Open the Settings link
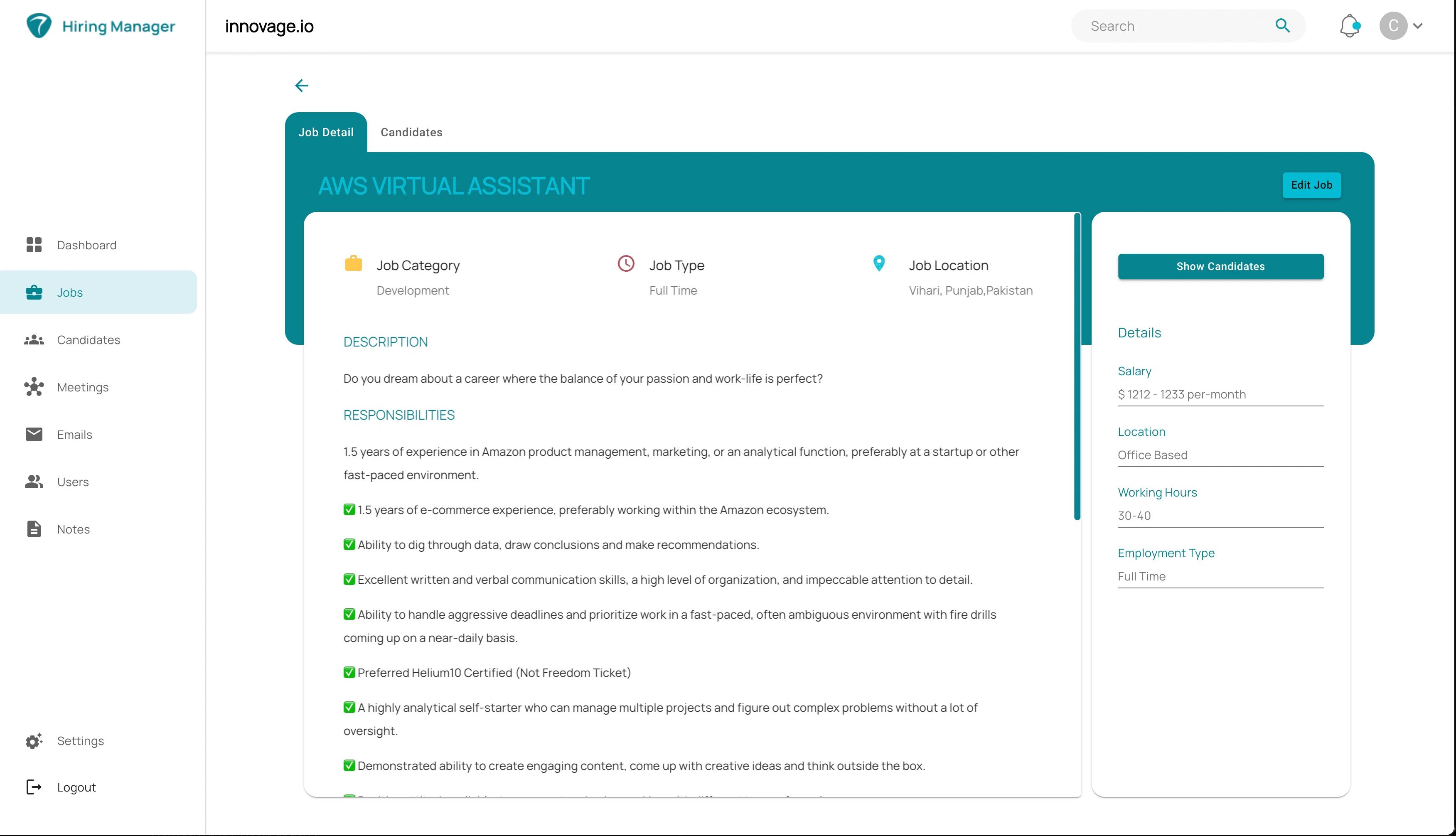This screenshot has width=1456, height=836. coord(80,741)
